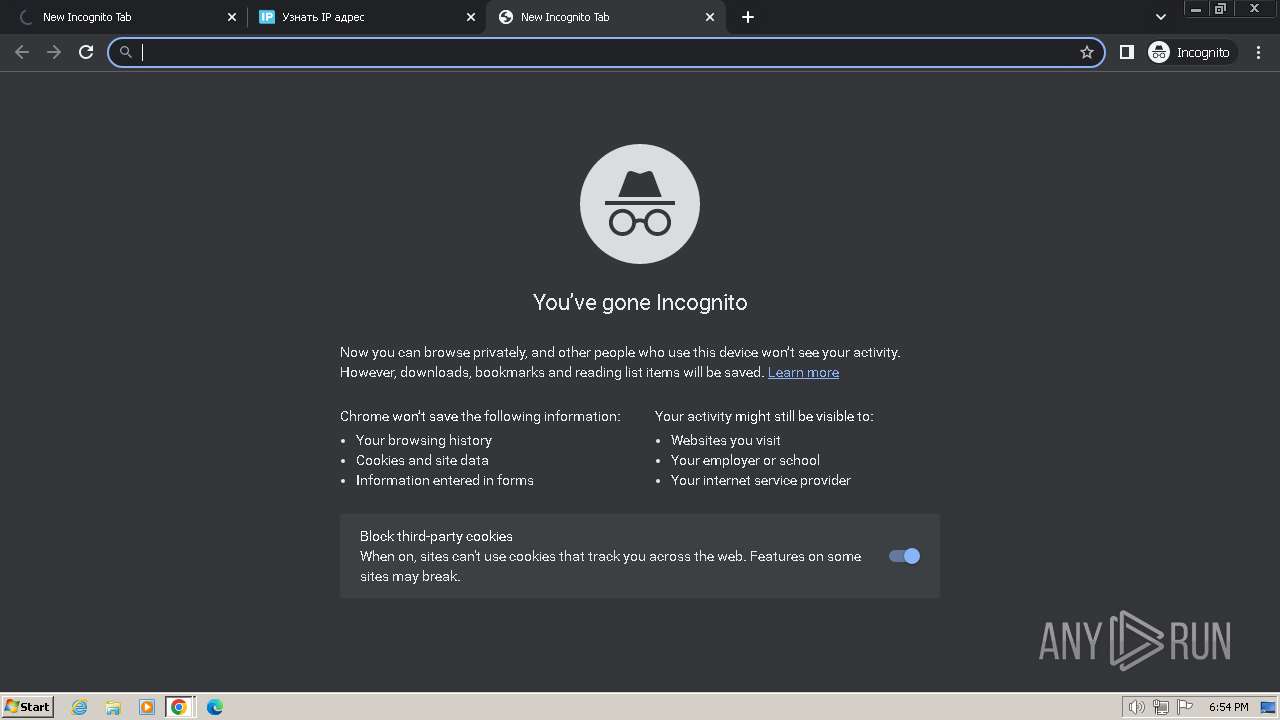Close the active New Incognito Tab
The height and width of the screenshot is (720, 1280).
point(710,17)
